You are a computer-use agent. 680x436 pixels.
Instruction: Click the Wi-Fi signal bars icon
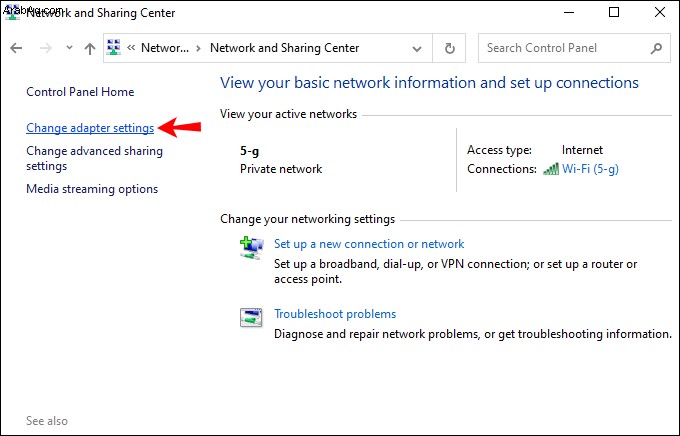tap(551, 169)
